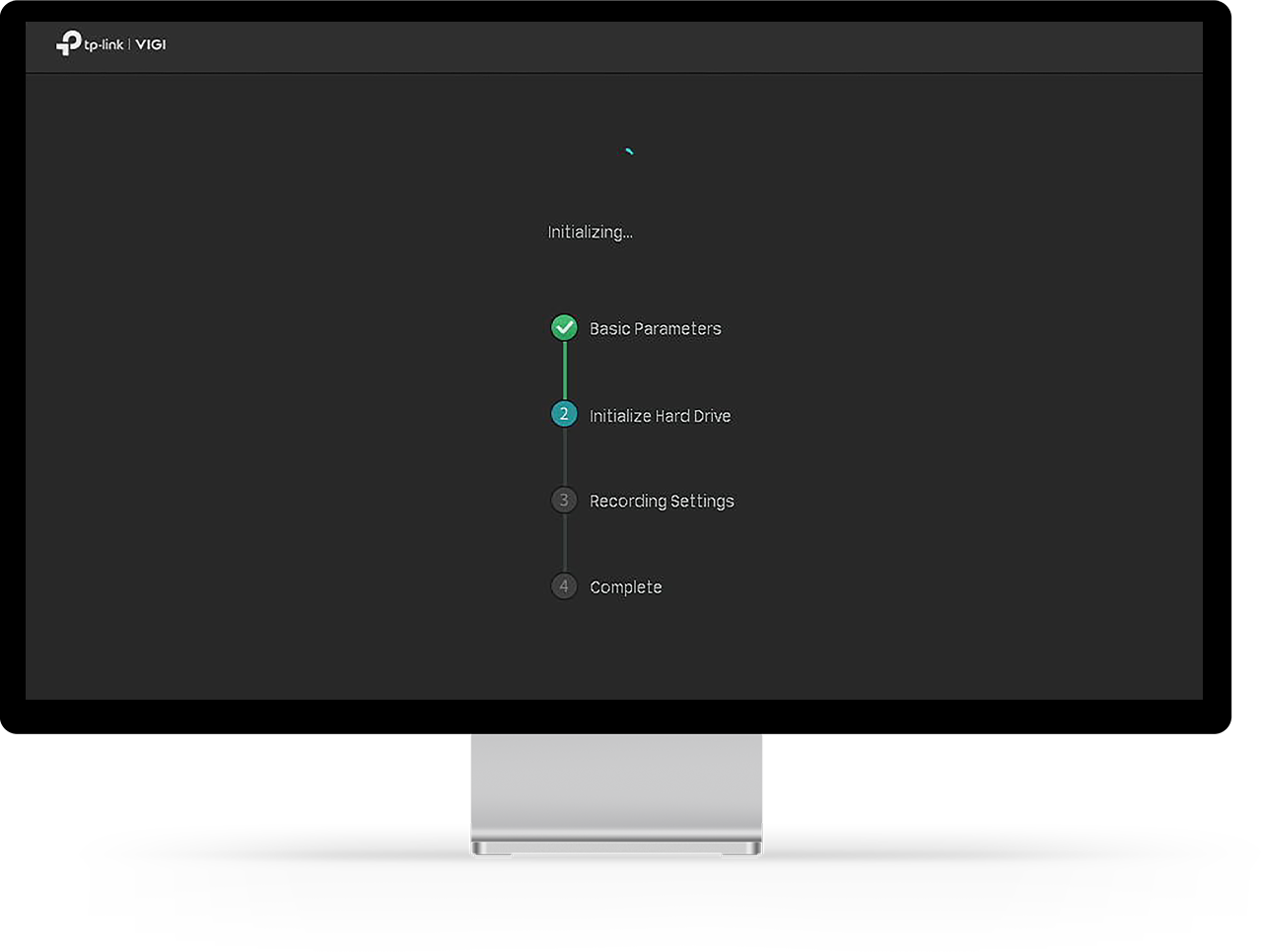The width and height of the screenshot is (1261, 952).
Task: Open the Recording Settings step label
Action: pyautogui.click(x=662, y=502)
